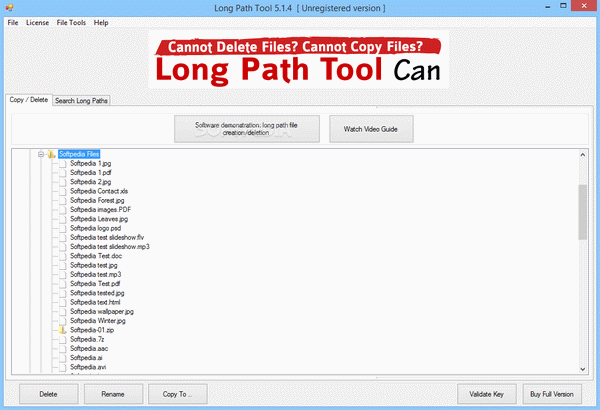
Task: Click the Delete button
Action: tap(49, 394)
